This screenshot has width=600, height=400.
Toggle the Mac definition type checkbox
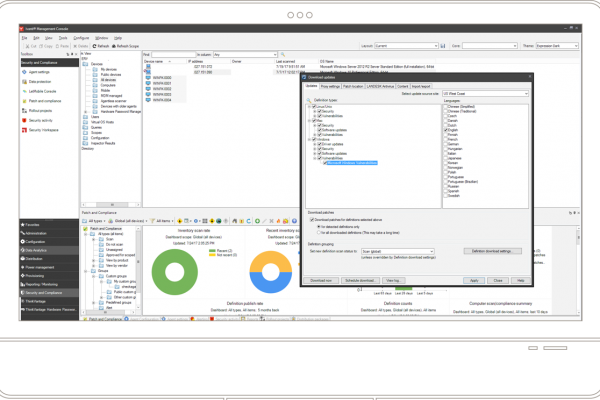click(x=314, y=121)
